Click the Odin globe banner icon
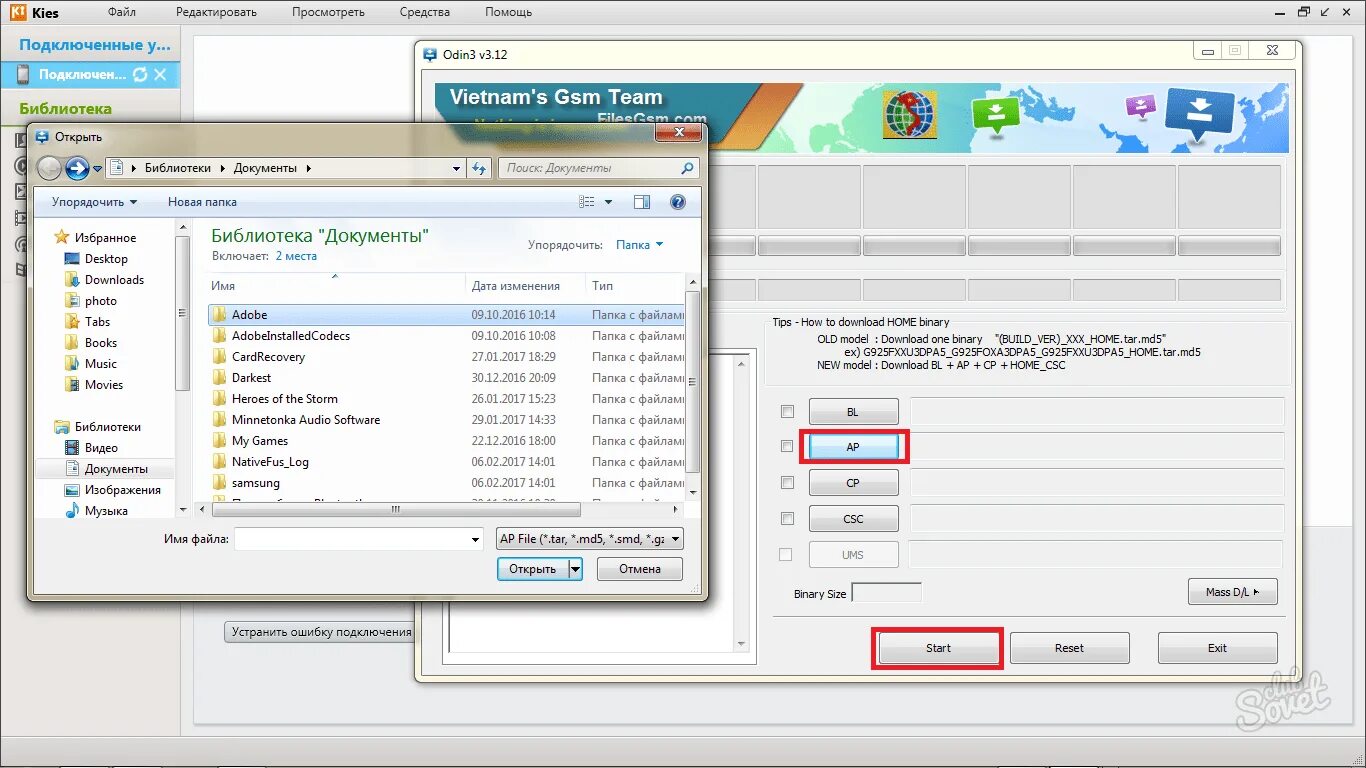The width and height of the screenshot is (1366, 768). (909, 114)
